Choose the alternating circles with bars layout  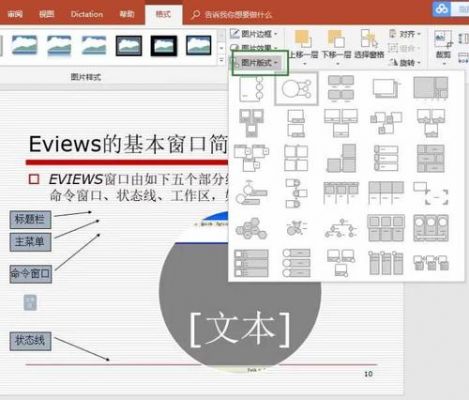click(251, 193)
